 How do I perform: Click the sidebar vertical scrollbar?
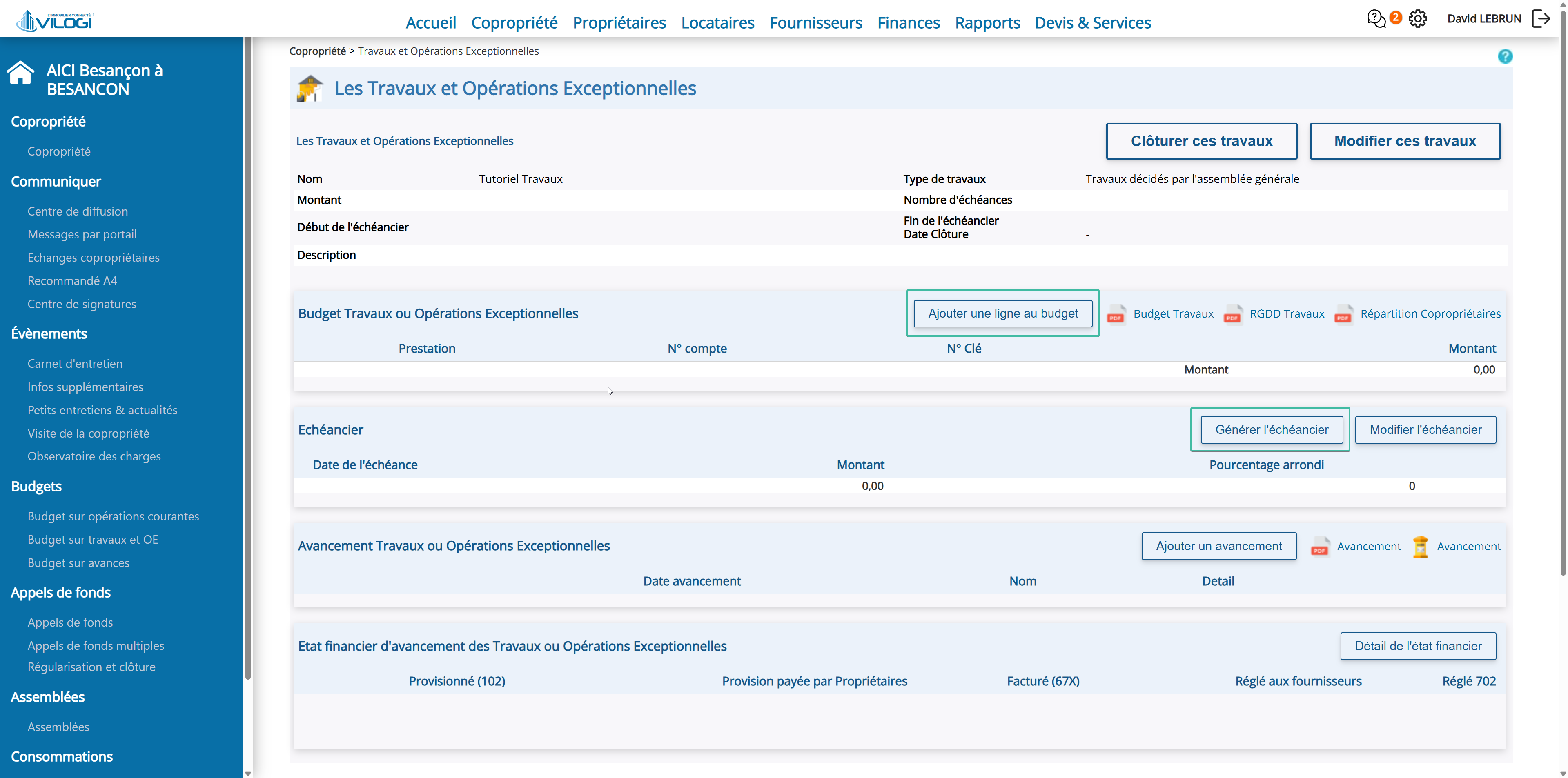click(248, 365)
